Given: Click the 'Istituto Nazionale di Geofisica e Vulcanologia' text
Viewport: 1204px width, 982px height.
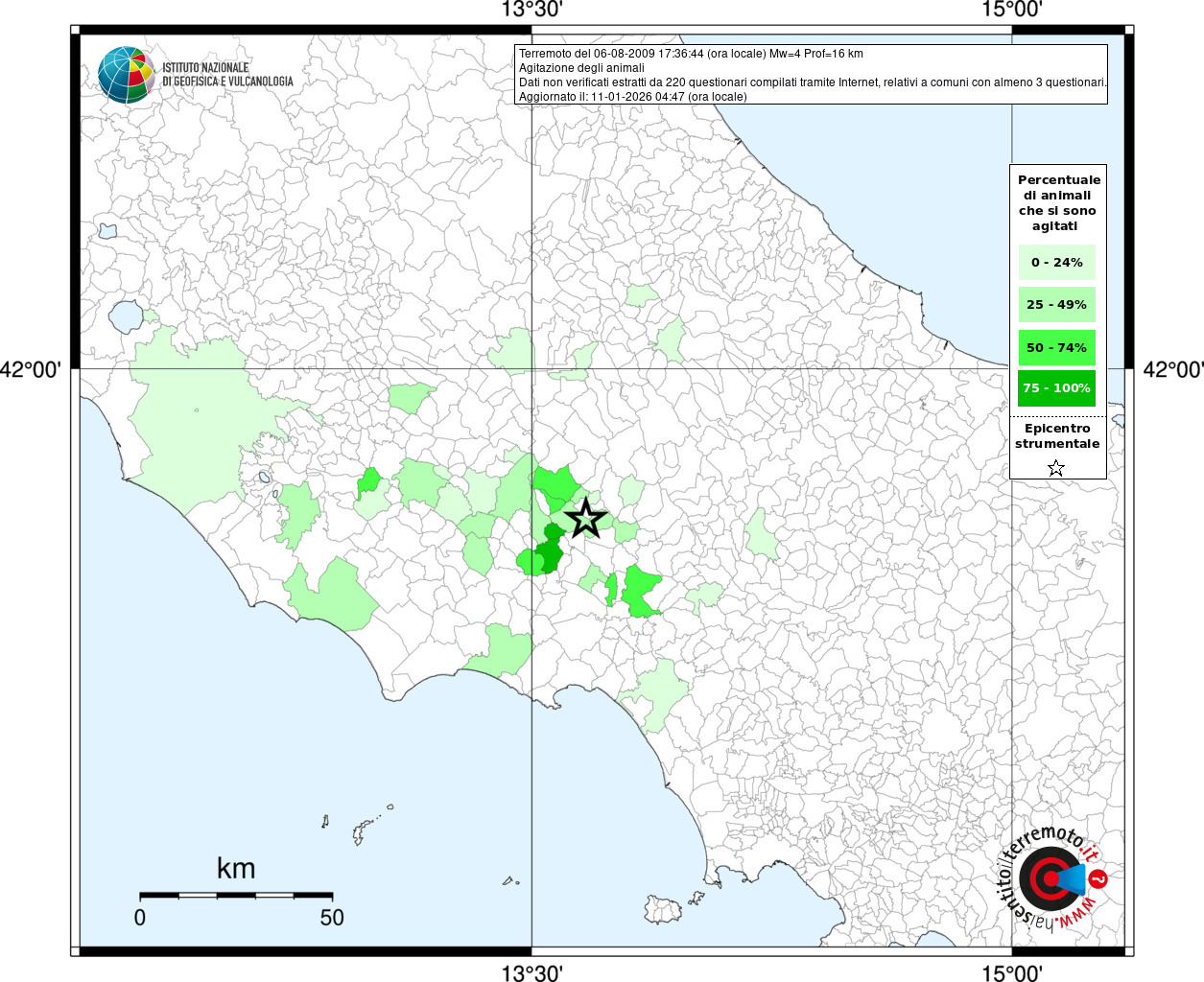Looking at the screenshot, I should [227, 75].
